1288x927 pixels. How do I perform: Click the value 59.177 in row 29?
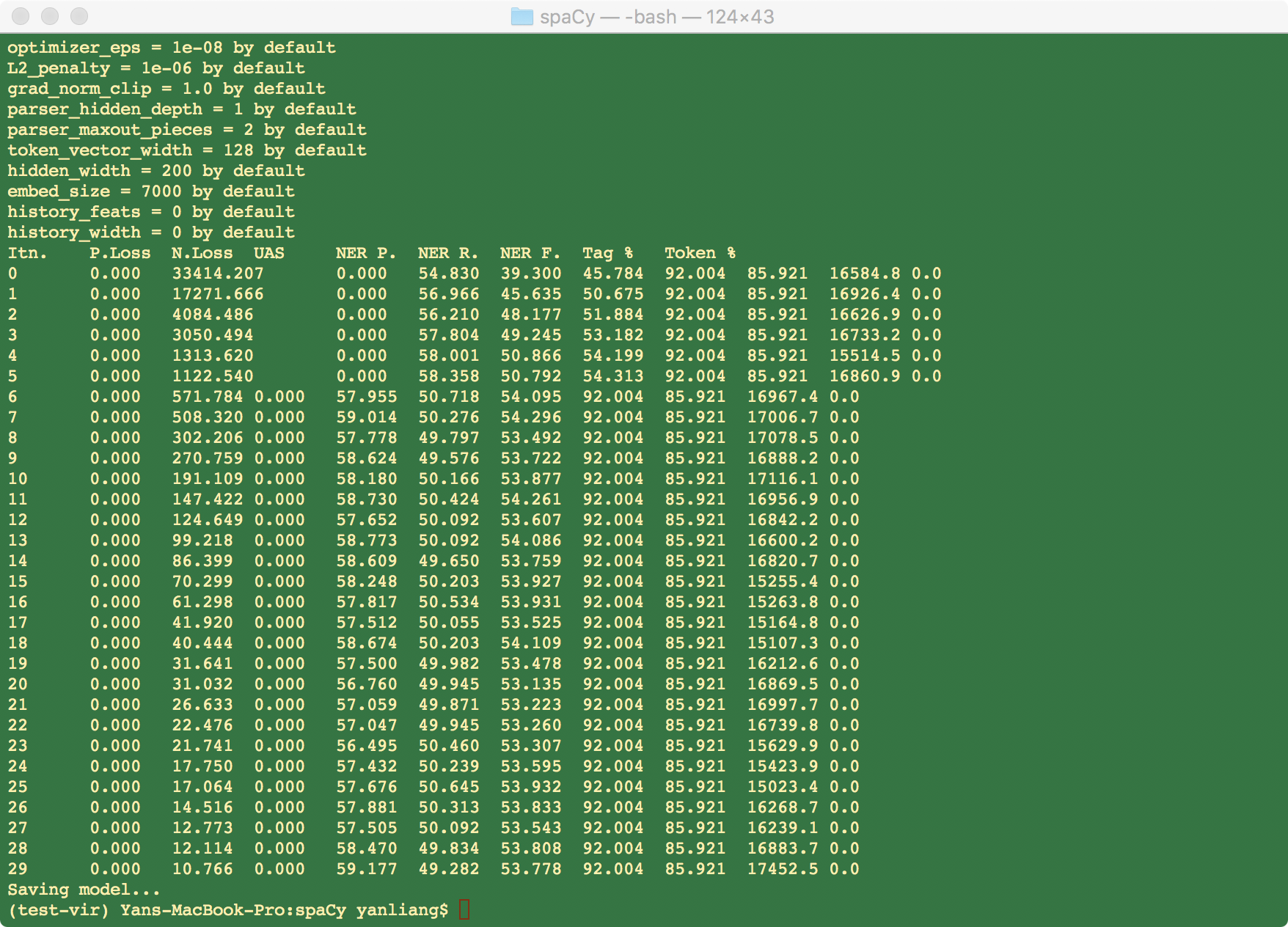pos(367,869)
